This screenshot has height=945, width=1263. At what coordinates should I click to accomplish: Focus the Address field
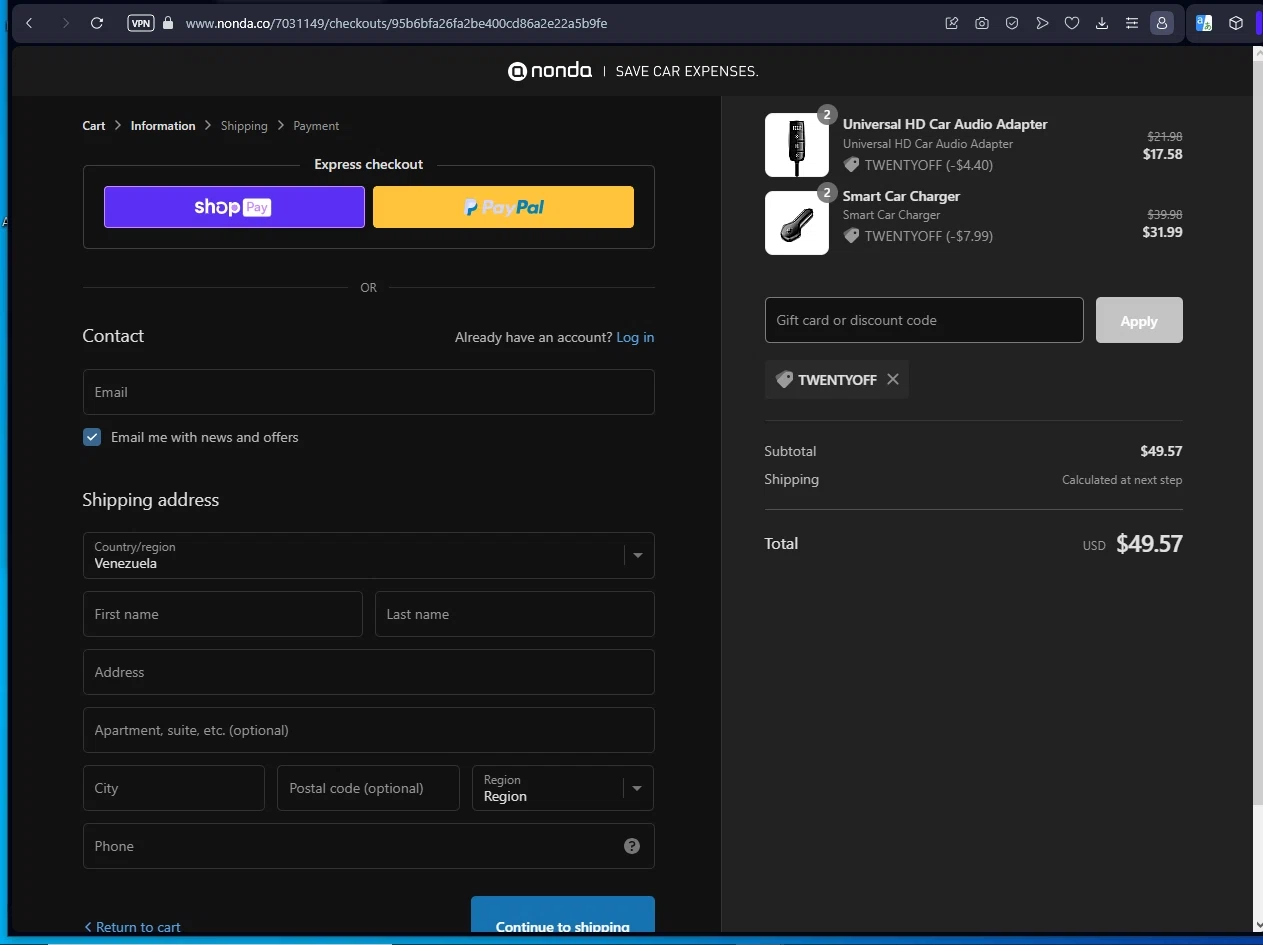pyautogui.click(x=368, y=672)
